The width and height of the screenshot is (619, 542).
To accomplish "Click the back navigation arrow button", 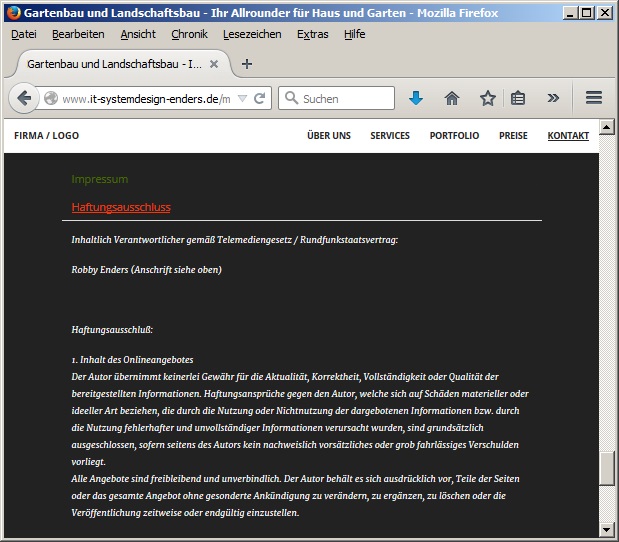I will click(23, 98).
